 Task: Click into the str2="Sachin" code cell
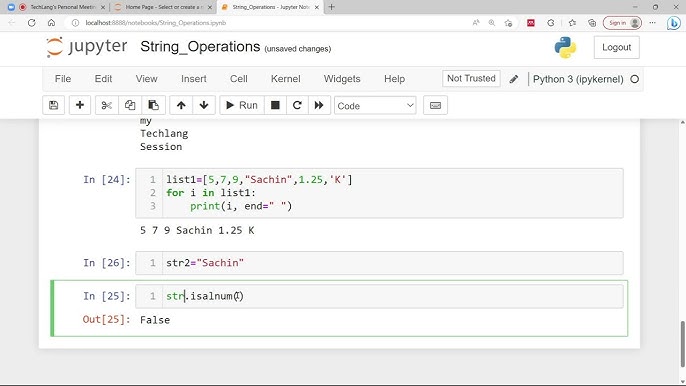coord(392,263)
